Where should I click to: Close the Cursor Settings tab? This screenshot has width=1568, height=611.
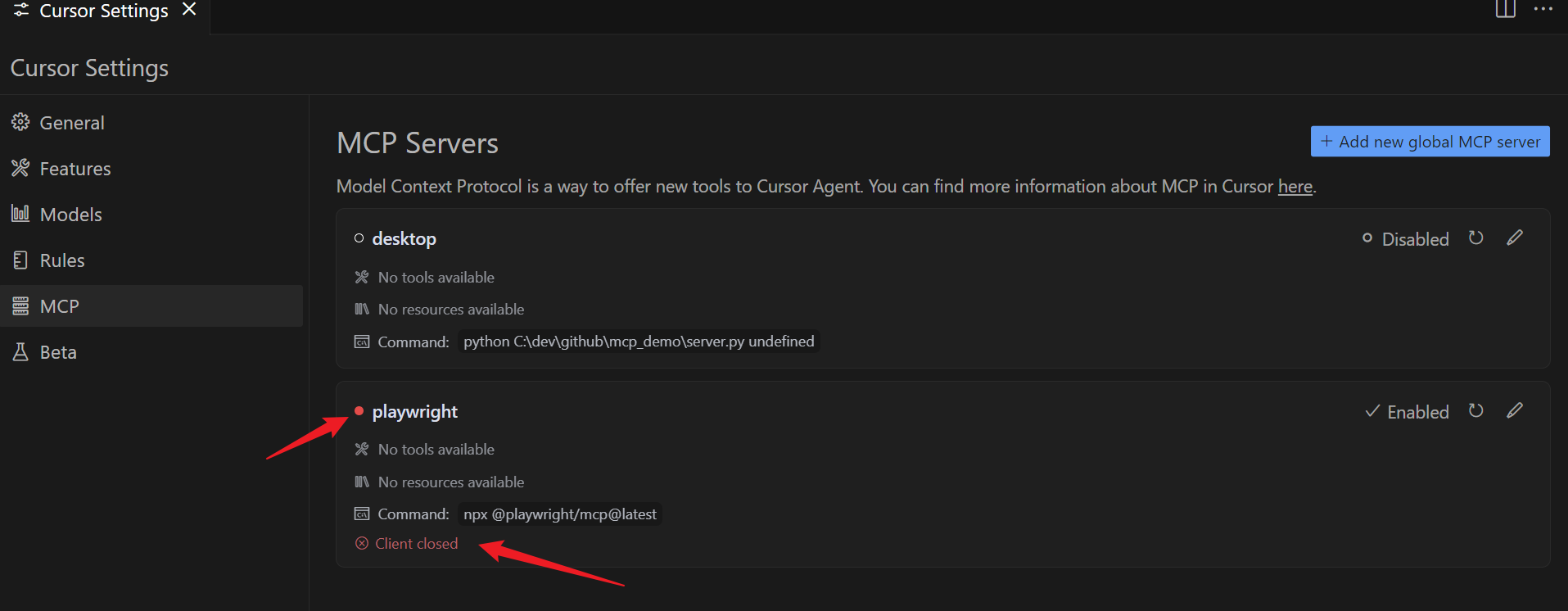[189, 9]
